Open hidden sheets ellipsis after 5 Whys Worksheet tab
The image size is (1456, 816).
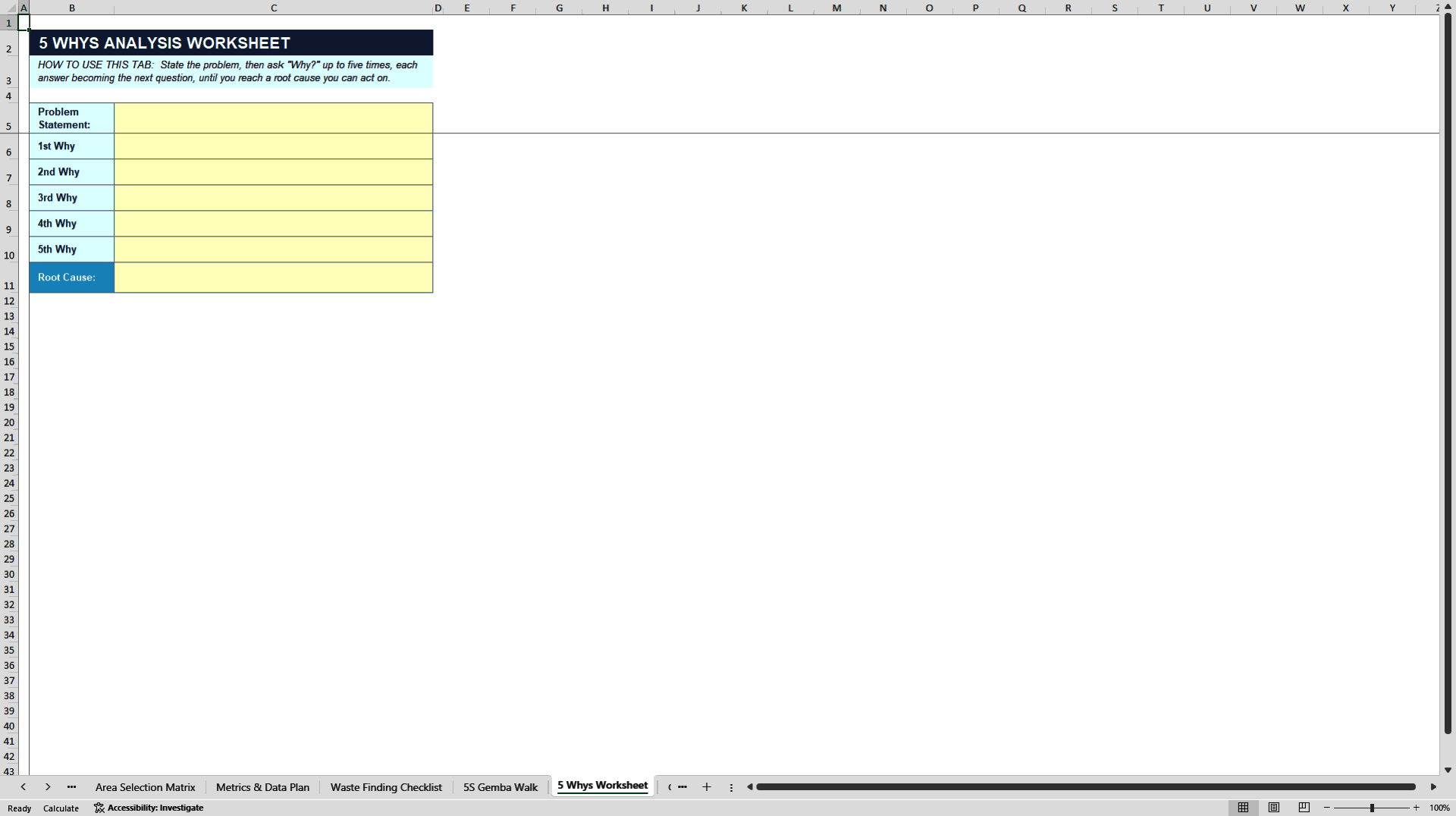[682, 787]
